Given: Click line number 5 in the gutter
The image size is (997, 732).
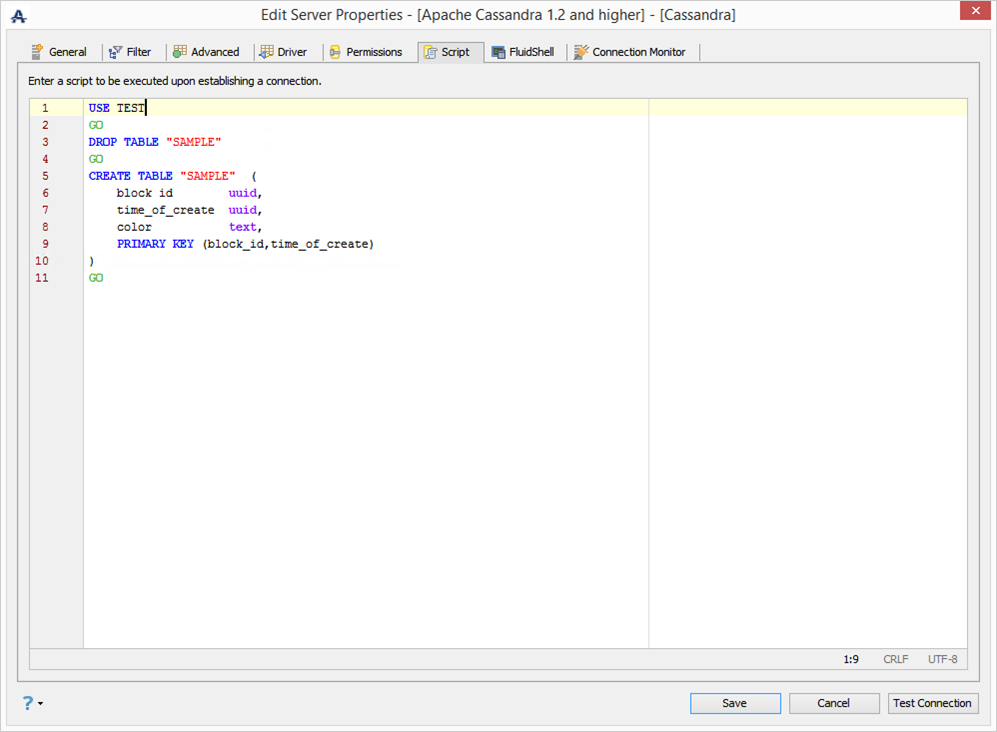Looking at the screenshot, I should click(44, 176).
